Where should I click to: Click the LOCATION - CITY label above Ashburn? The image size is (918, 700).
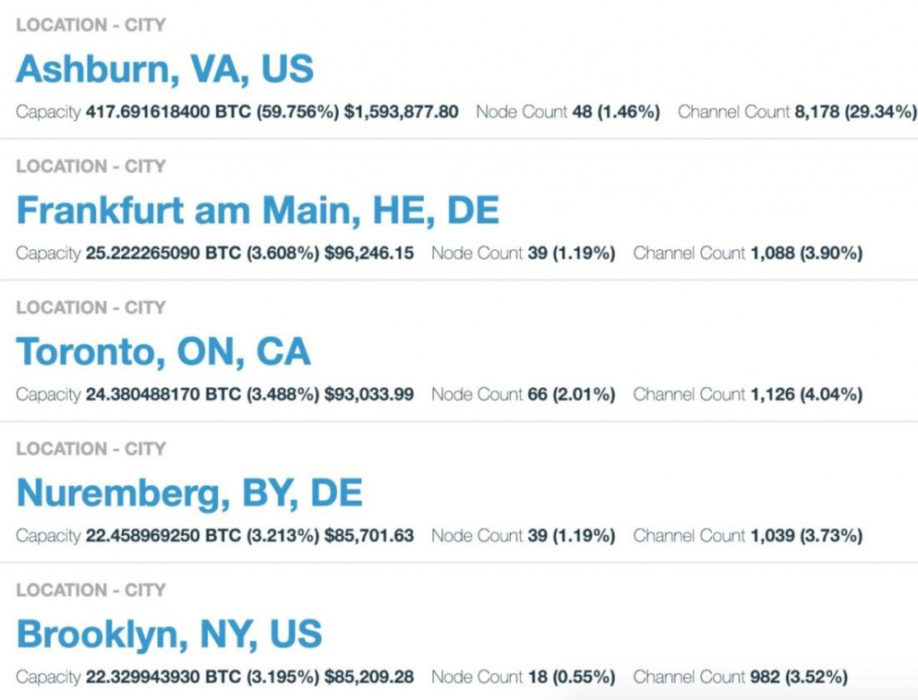(91, 25)
